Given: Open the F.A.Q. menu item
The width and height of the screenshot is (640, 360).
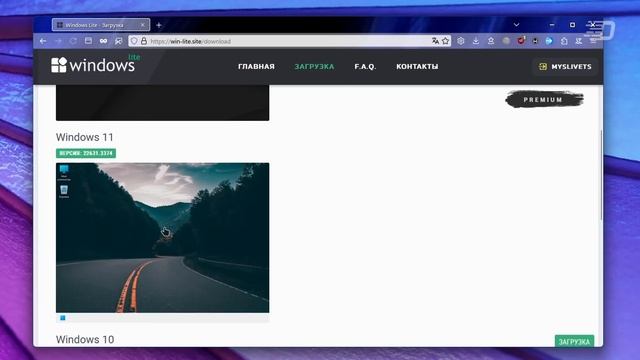Looking at the screenshot, I should pos(365,67).
